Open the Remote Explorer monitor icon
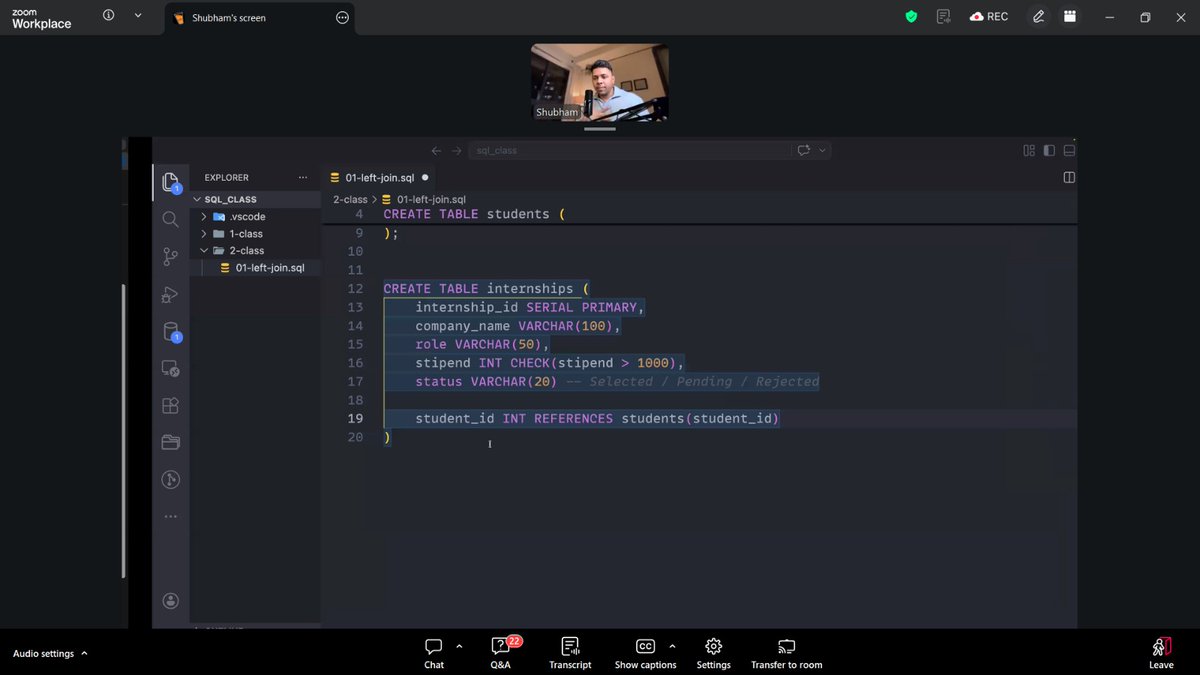This screenshot has height=675, width=1200. [170, 369]
